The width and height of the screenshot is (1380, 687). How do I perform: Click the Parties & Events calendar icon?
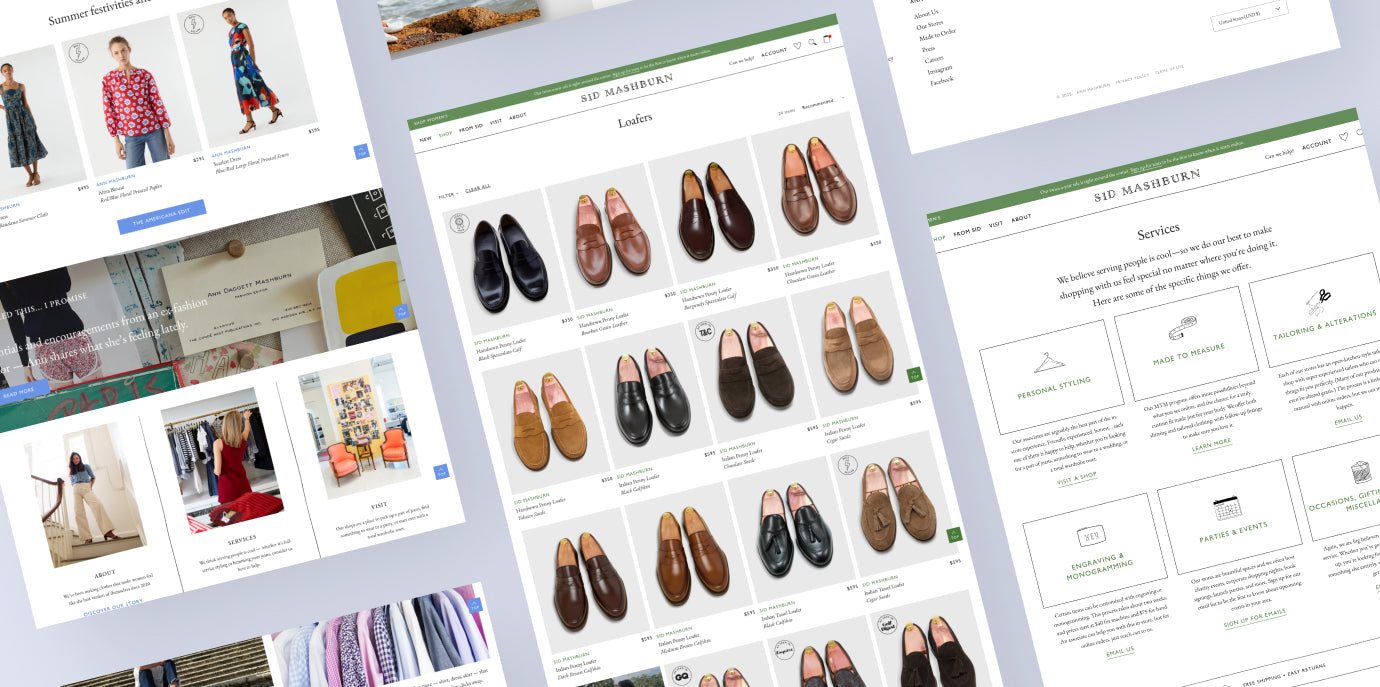1226,509
